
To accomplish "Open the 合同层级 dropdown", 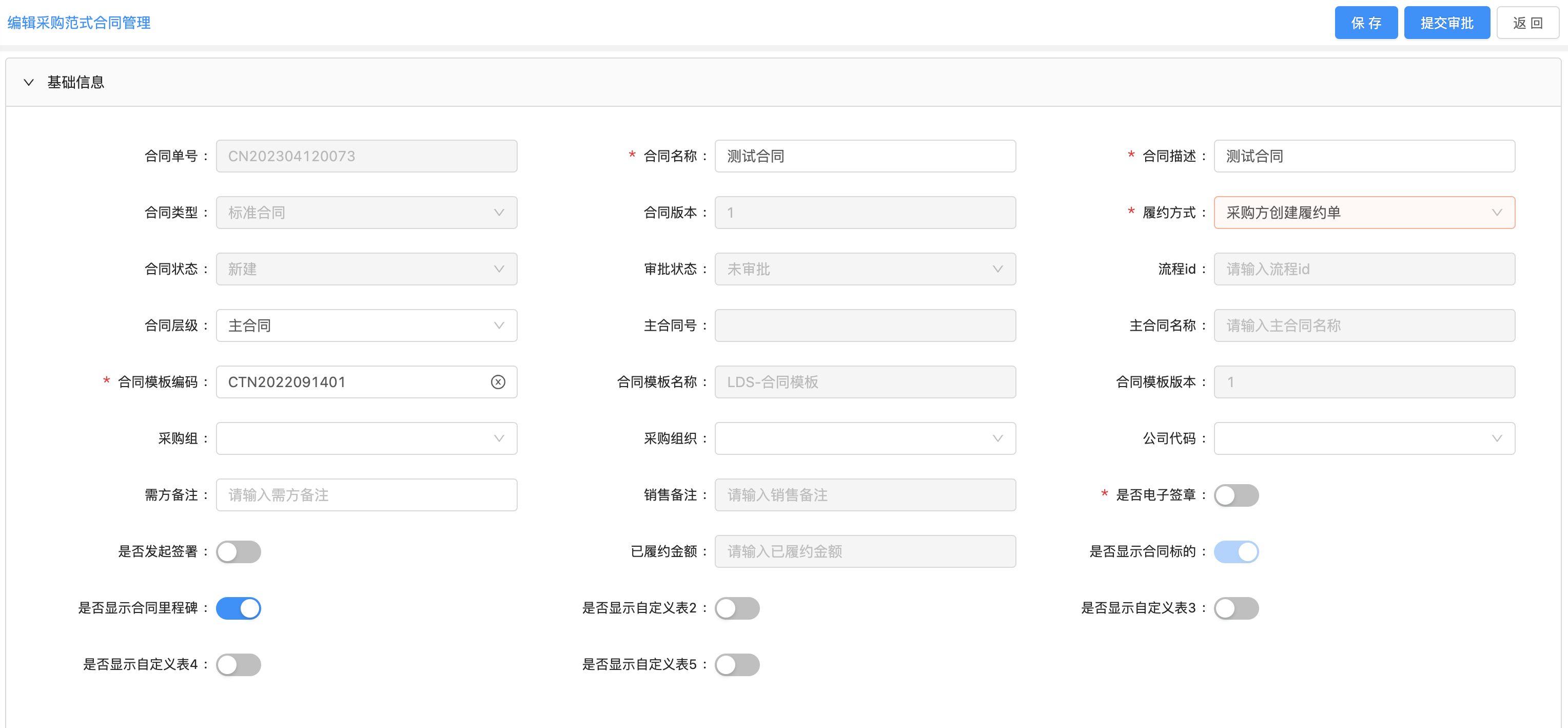I will click(x=366, y=325).
